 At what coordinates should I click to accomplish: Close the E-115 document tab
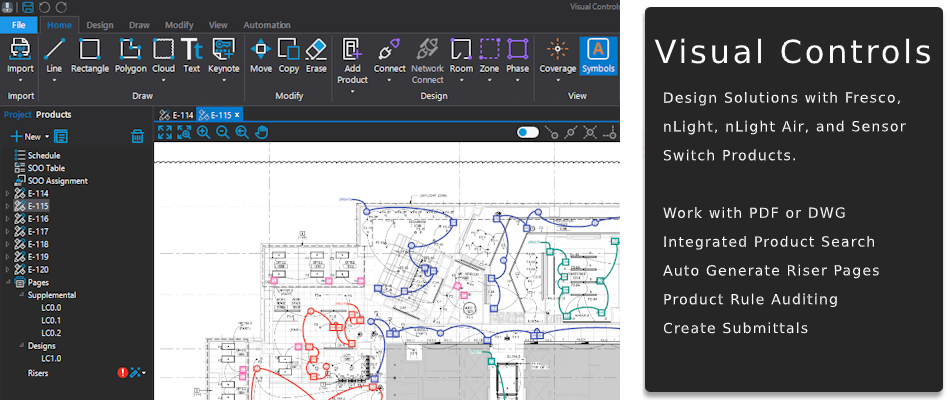pyautogui.click(x=238, y=115)
